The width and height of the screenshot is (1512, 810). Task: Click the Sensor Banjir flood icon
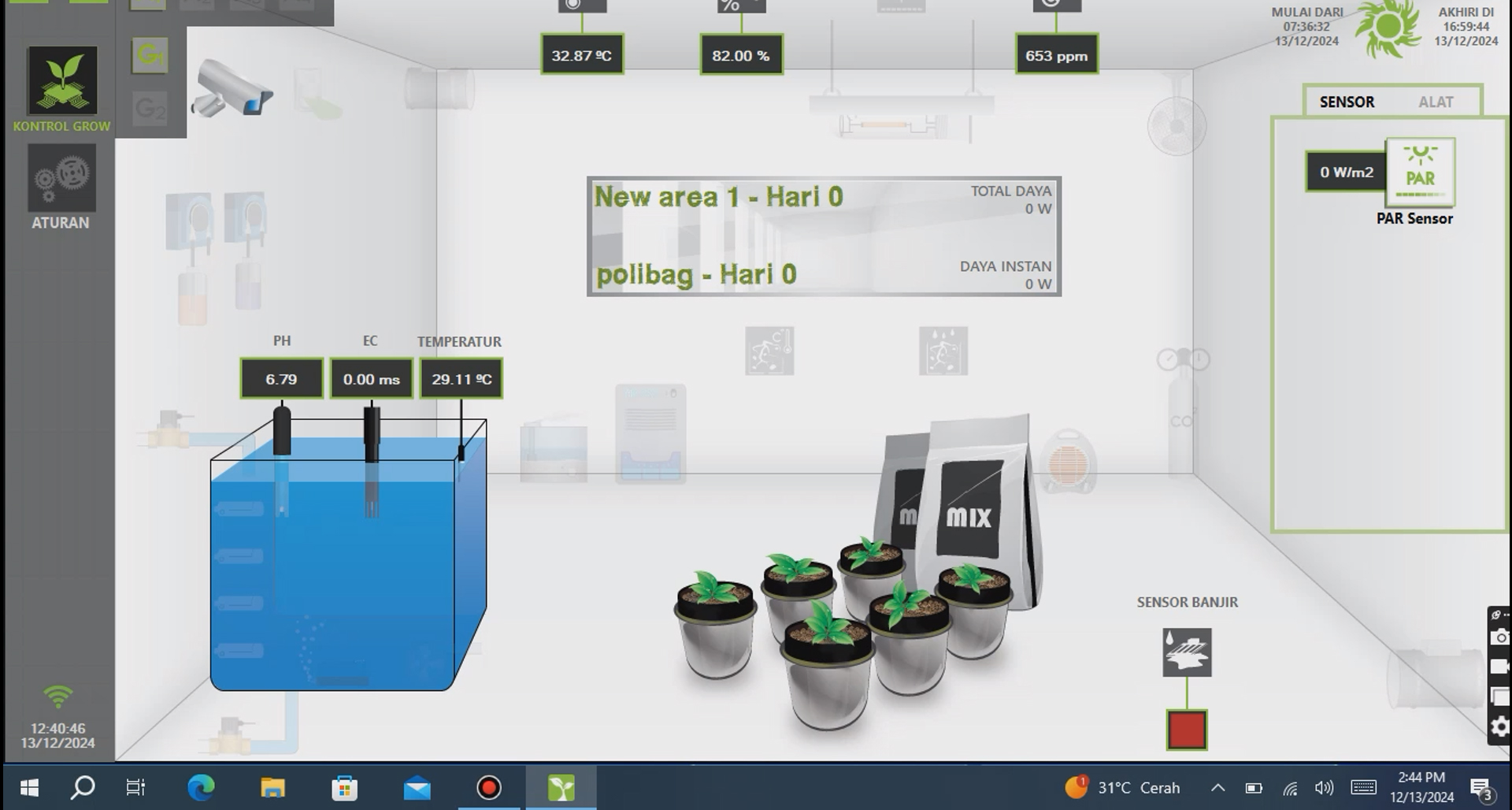[1186, 652]
